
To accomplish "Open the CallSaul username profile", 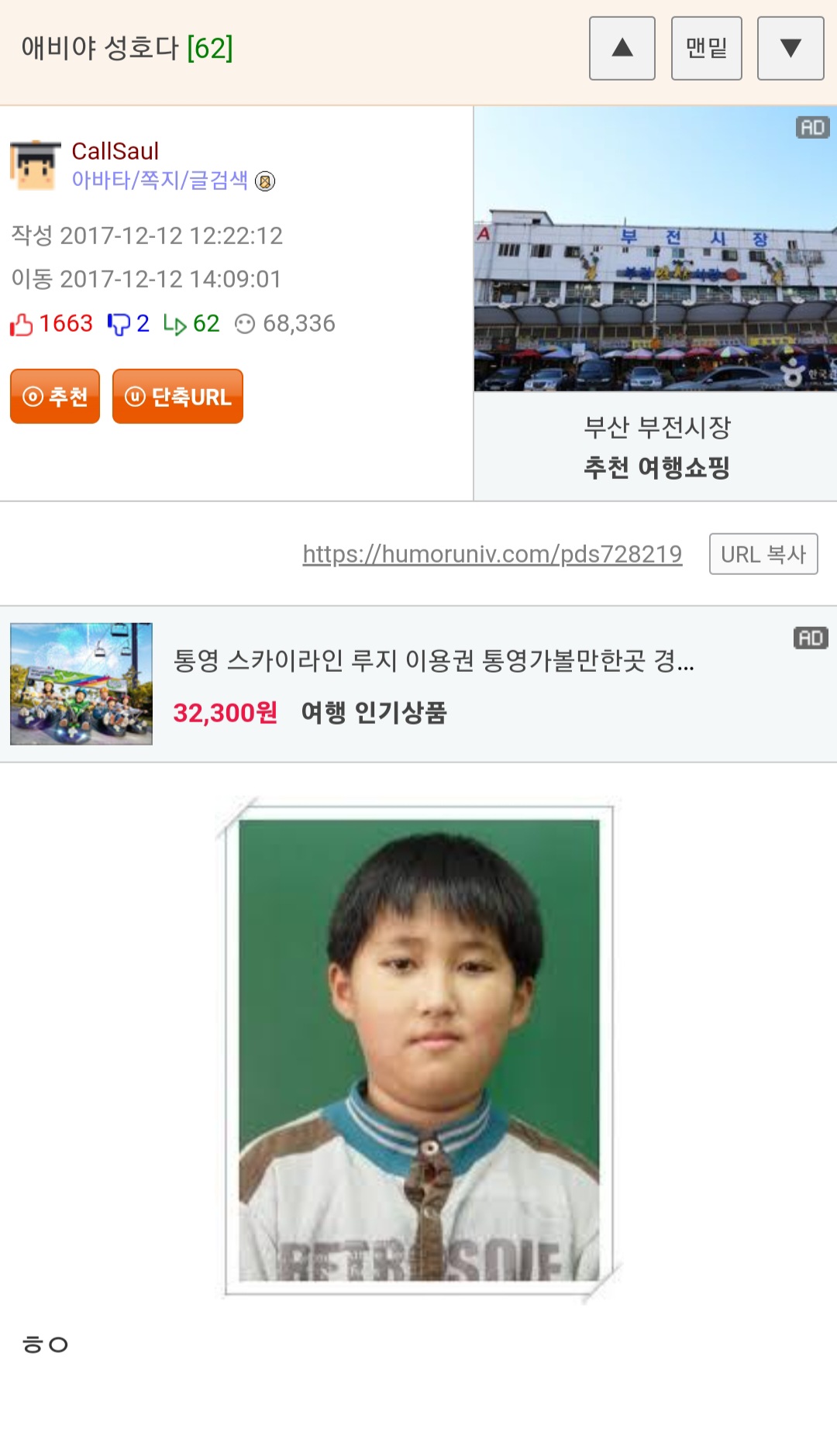I will (115, 151).
